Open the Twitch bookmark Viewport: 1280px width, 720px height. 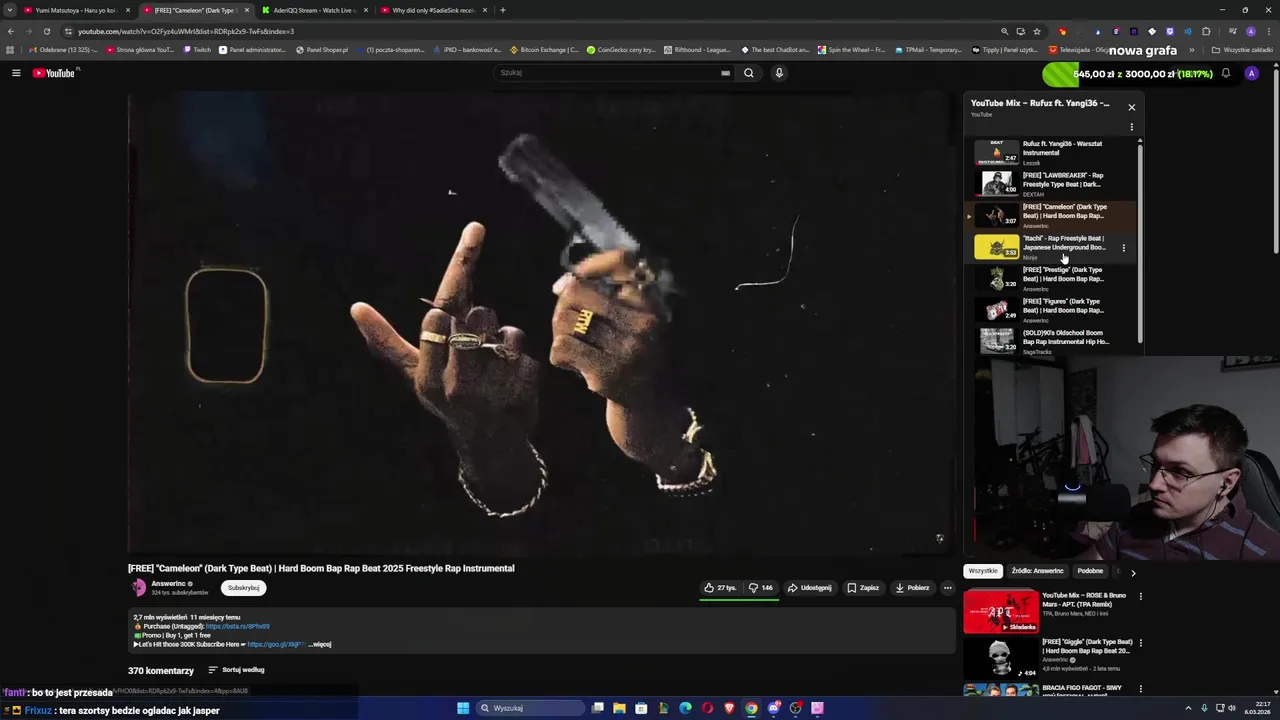point(197,50)
